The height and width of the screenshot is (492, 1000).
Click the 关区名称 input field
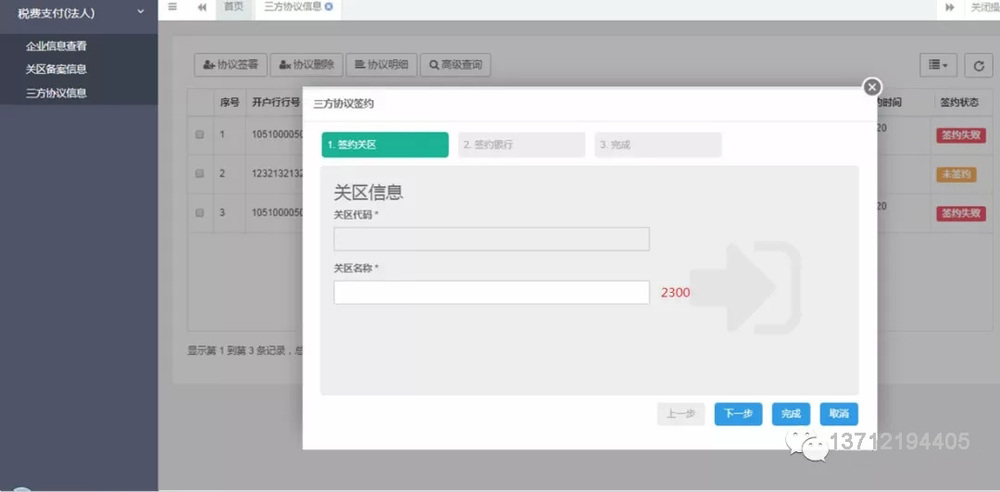[492, 292]
